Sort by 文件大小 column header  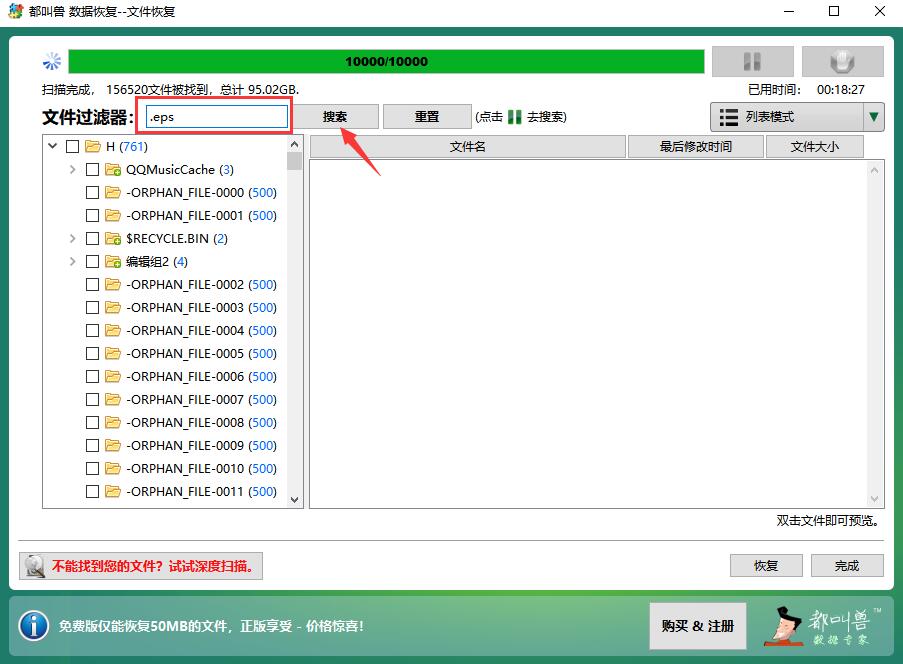pyautogui.click(x=814, y=147)
